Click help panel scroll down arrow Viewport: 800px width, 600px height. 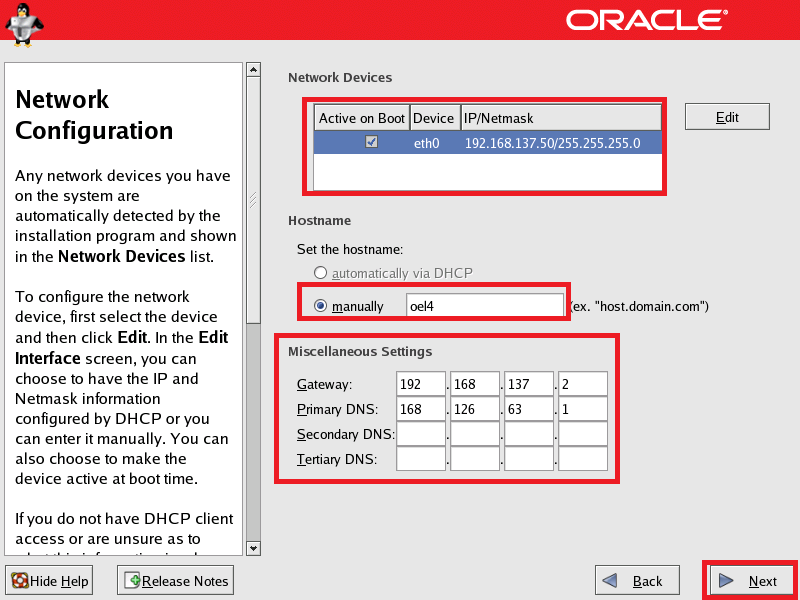click(253, 548)
